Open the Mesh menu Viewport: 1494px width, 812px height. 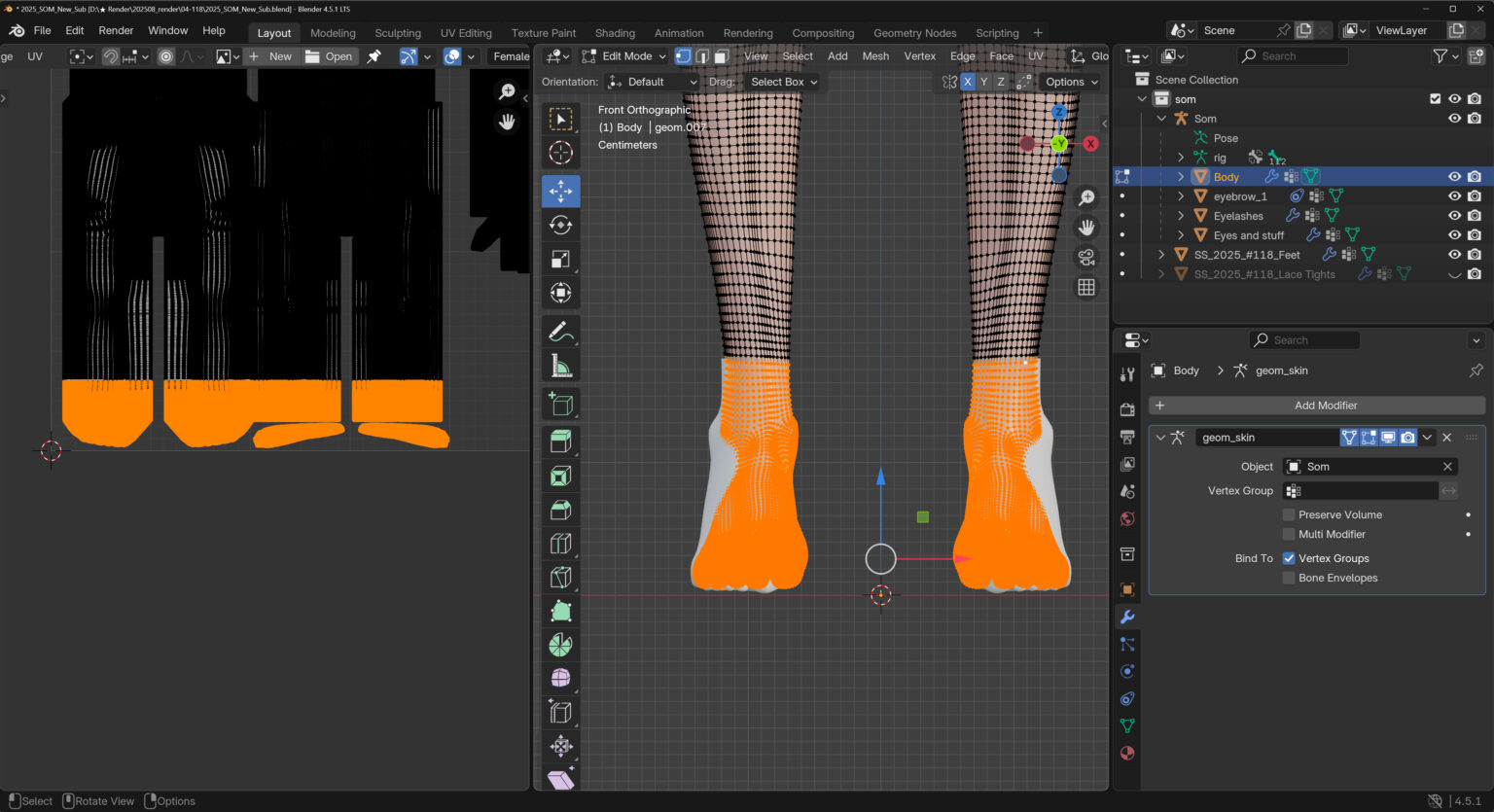tap(874, 56)
